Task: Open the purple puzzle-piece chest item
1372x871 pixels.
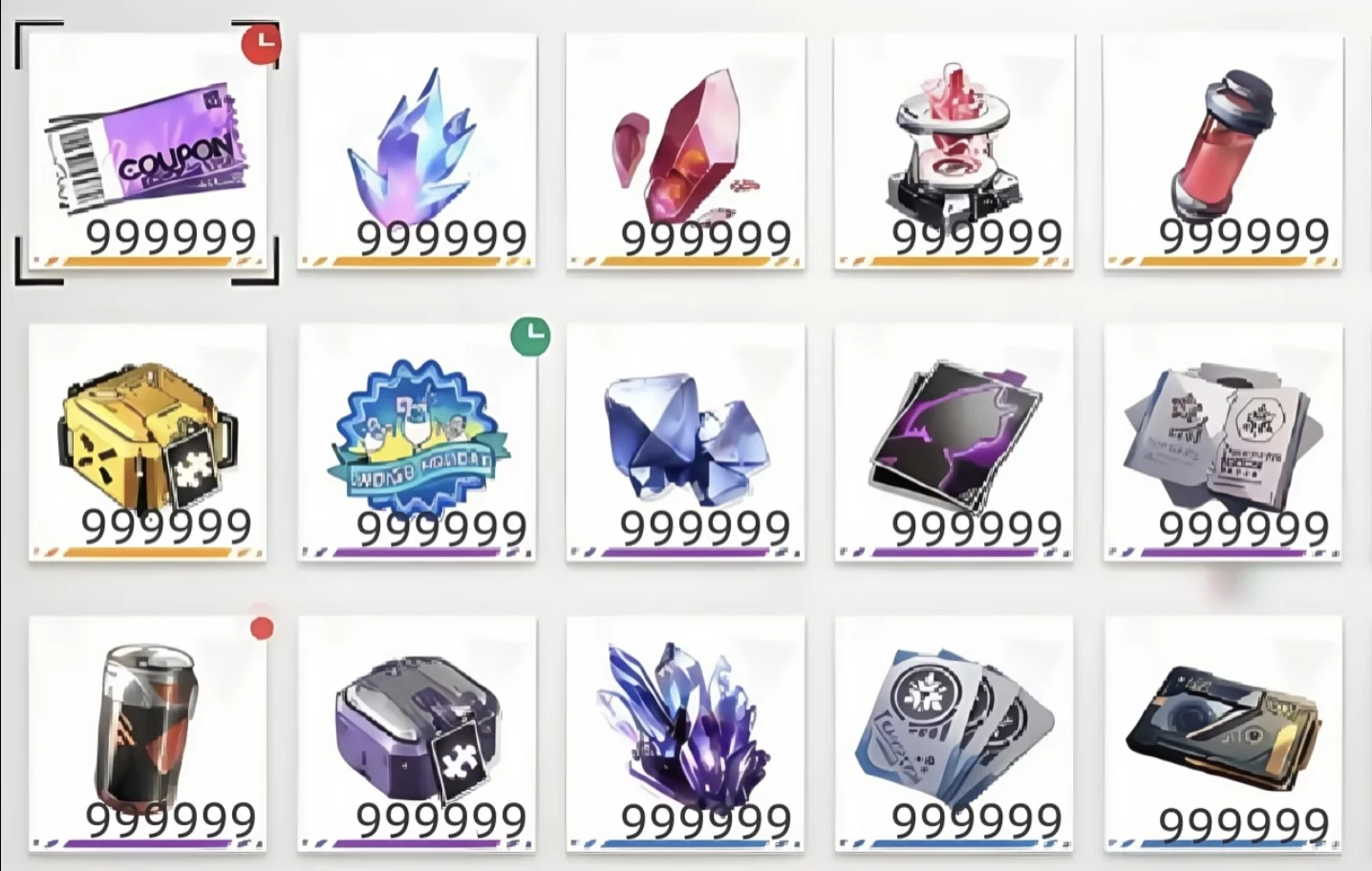Action: 417,733
